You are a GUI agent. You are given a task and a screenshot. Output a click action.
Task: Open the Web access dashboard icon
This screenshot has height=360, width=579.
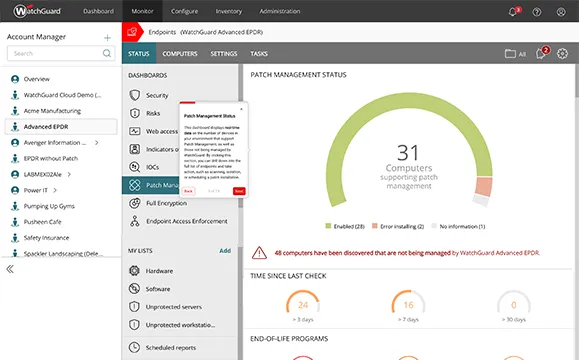(x=134, y=131)
